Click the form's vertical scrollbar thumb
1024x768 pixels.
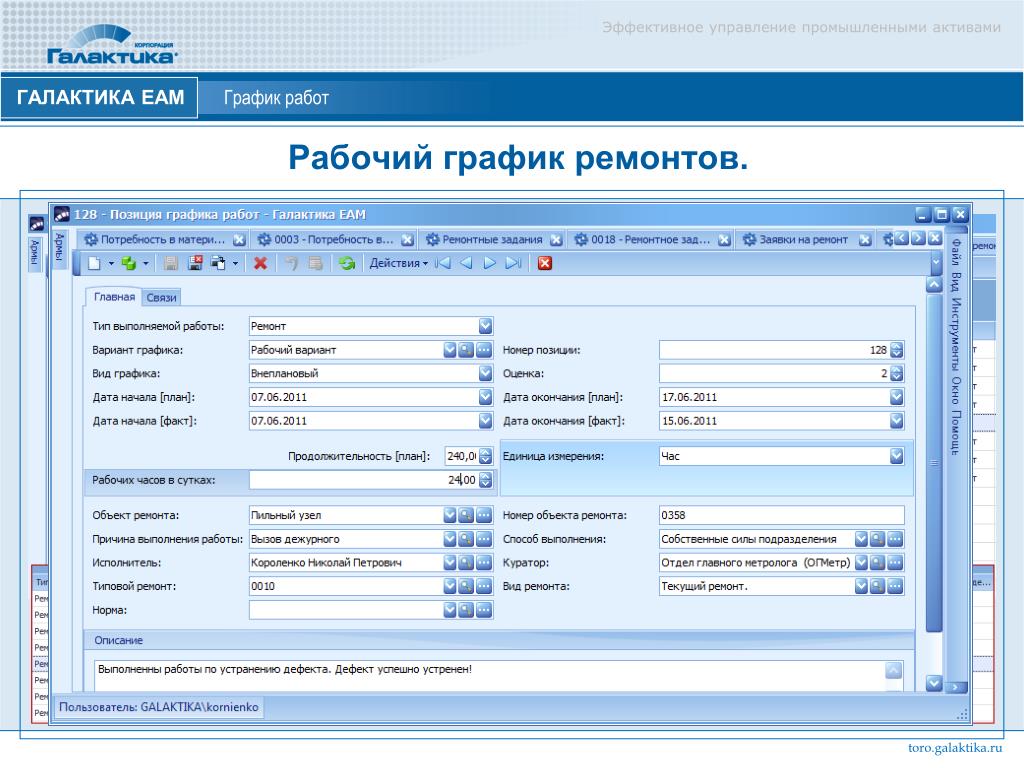pyautogui.click(x=934, y=462)
